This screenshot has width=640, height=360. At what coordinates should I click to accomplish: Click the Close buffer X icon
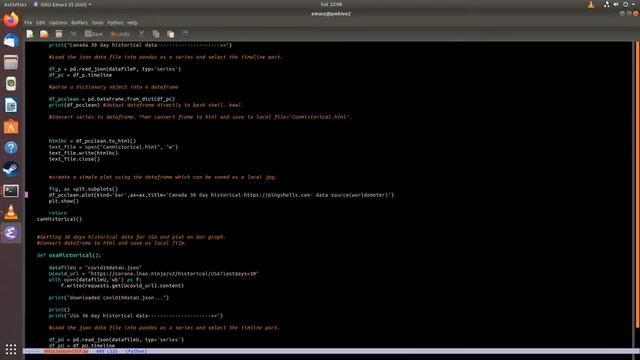tap(73, 34)
